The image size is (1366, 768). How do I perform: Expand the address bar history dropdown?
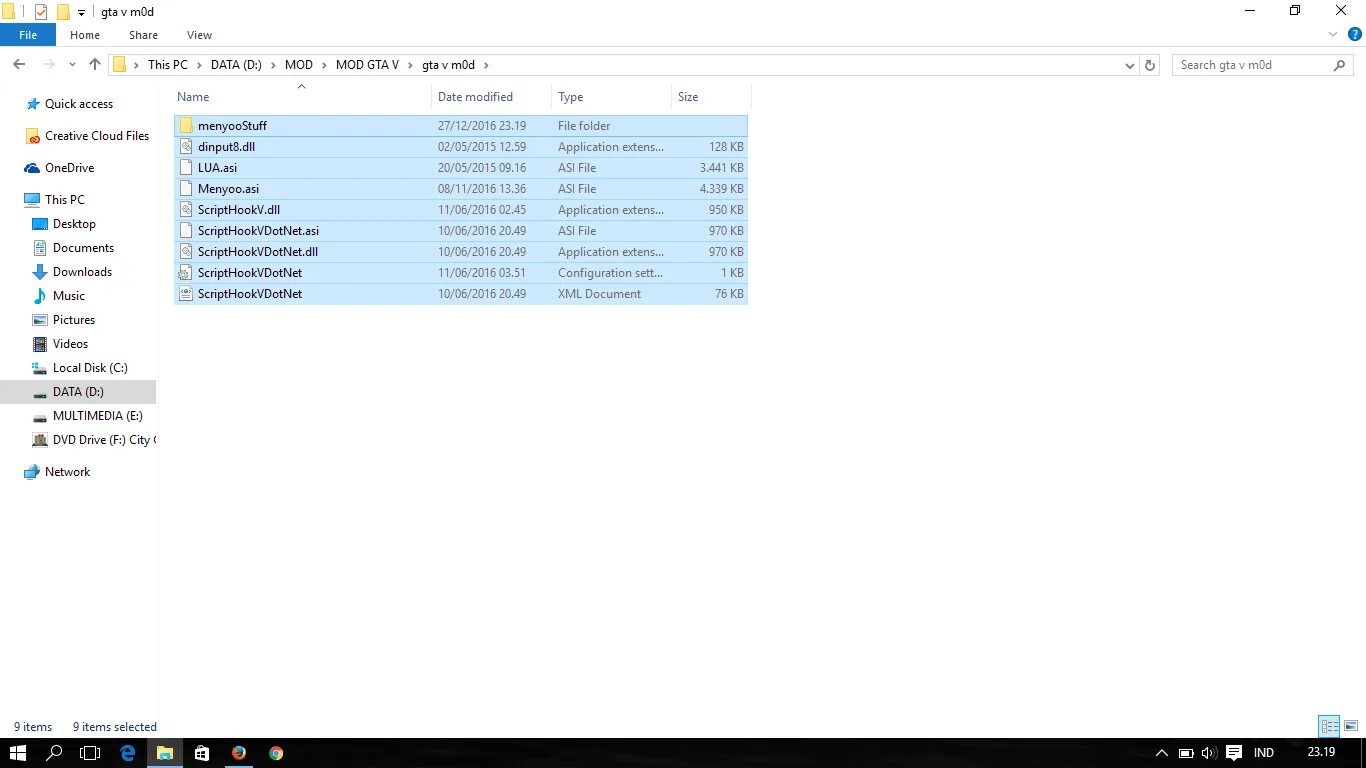pos(1130,65)
